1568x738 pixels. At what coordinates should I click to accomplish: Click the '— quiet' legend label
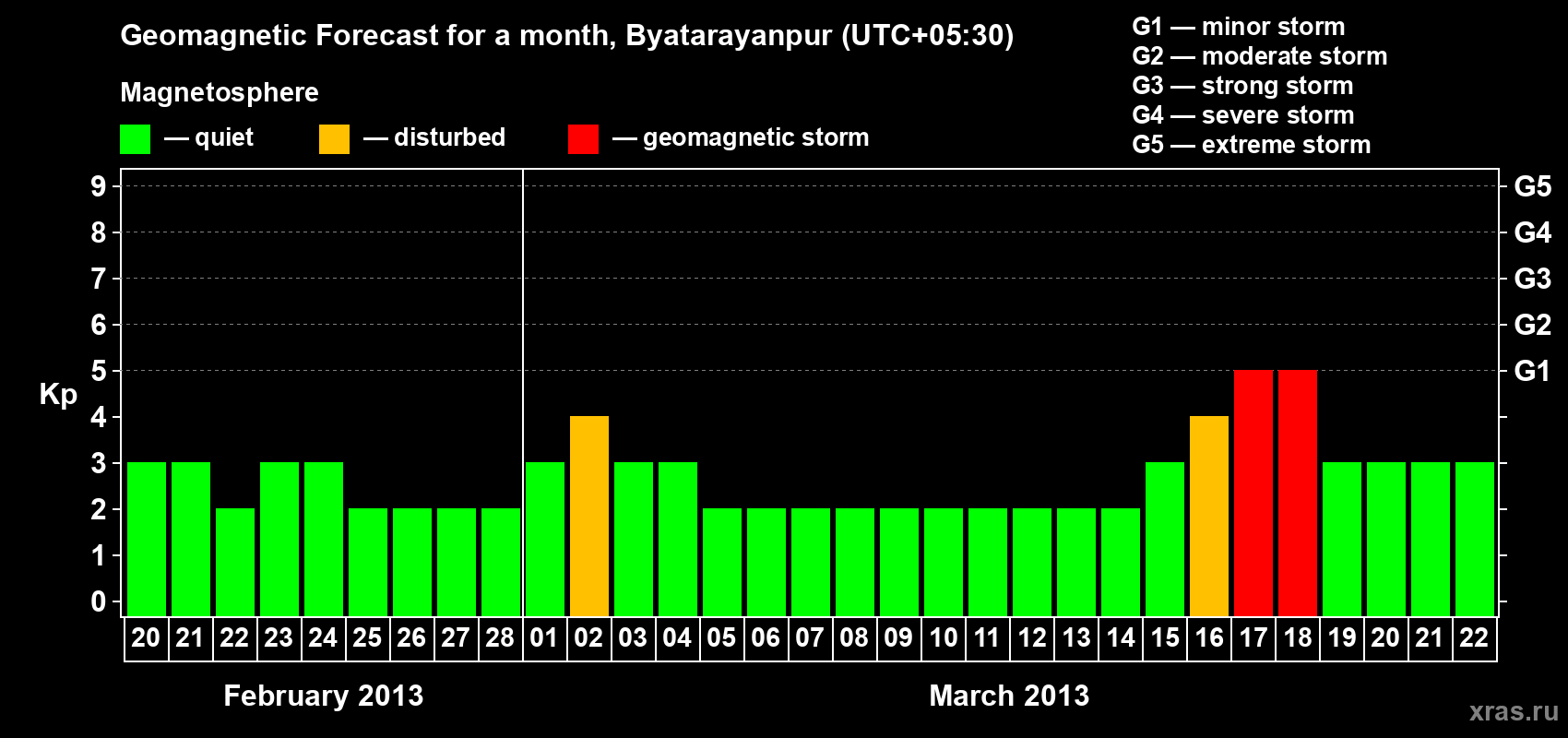click(209, 137)
